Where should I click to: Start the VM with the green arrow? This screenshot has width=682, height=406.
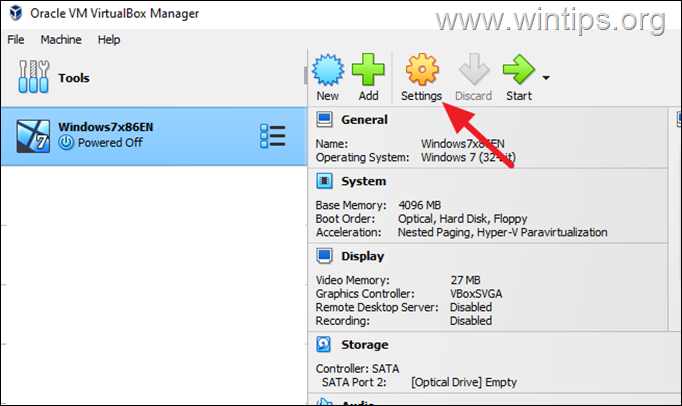(518, 69)
